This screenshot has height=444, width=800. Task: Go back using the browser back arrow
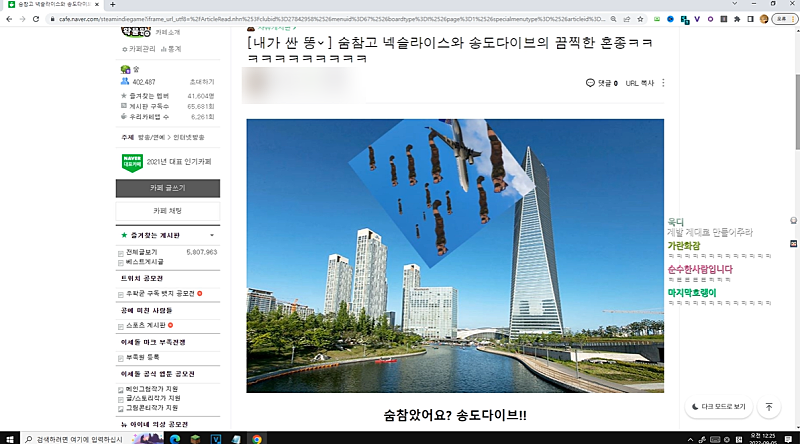click(x=8, y=19)
